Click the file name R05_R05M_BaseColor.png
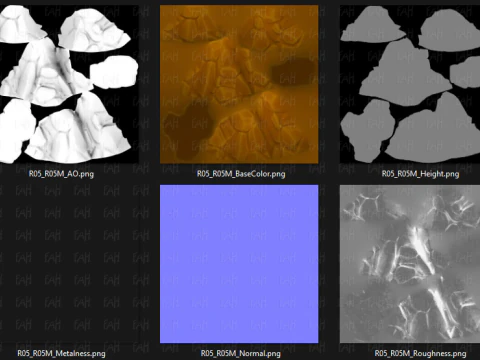The height and width of the screenshot is (360, 480). [x=241, y=174]
